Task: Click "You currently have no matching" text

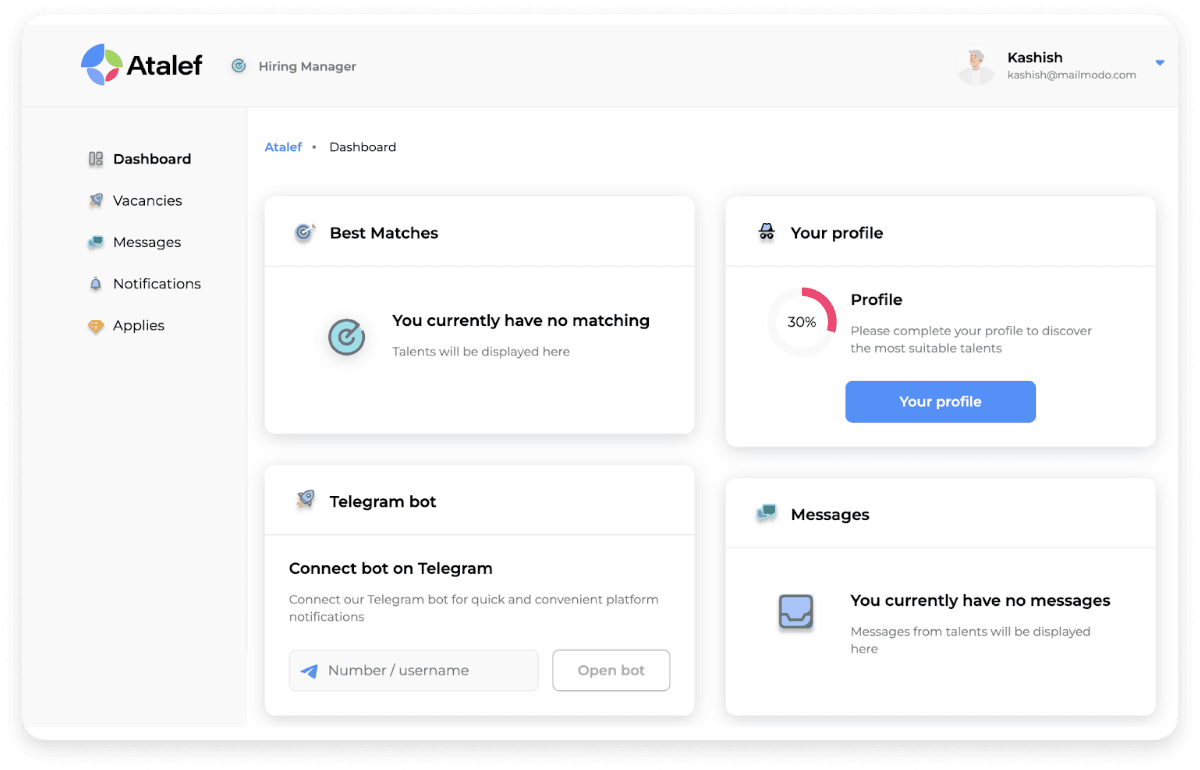Action: click(x=521, y=321)
